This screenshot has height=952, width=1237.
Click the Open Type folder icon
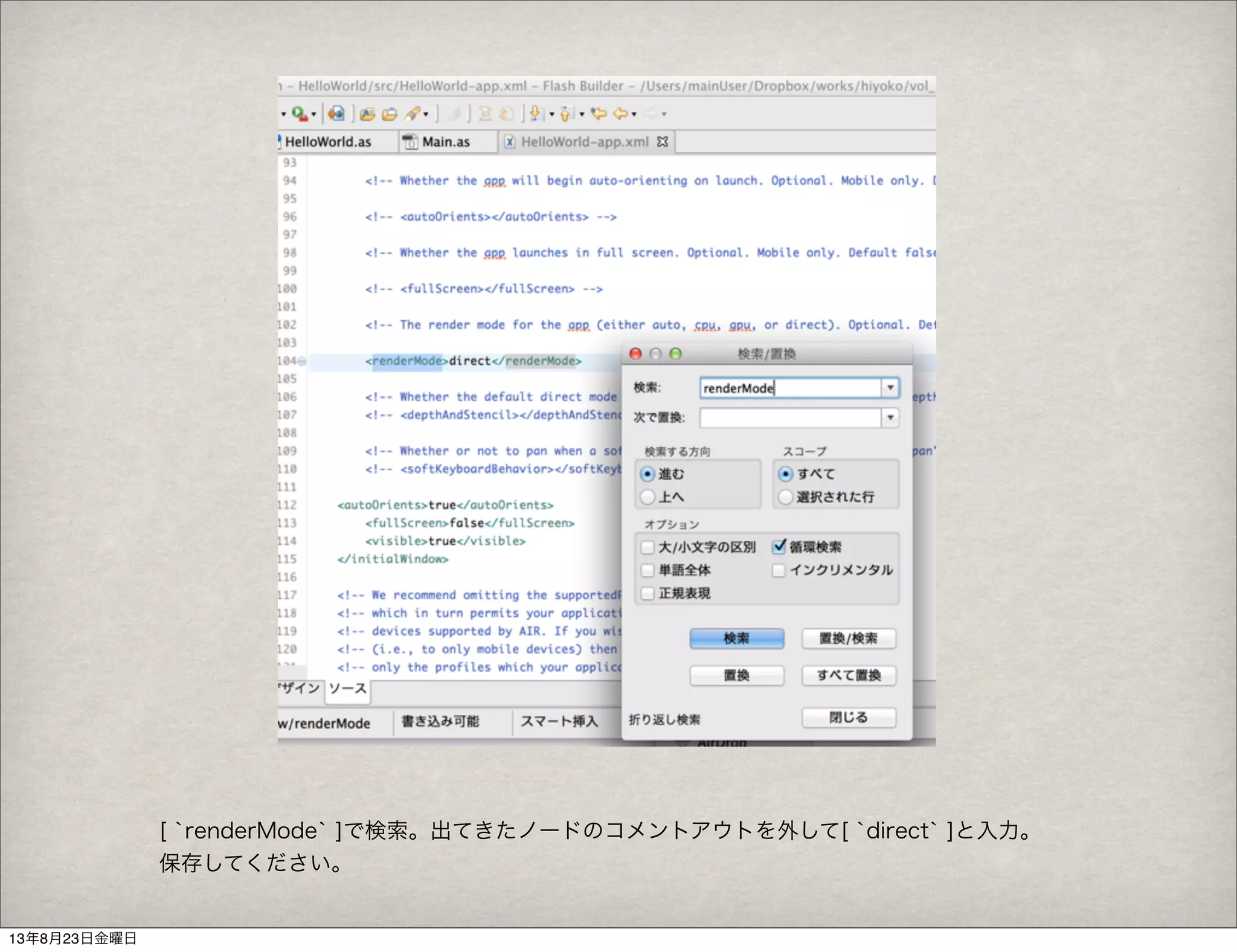[x=367, y=114]
